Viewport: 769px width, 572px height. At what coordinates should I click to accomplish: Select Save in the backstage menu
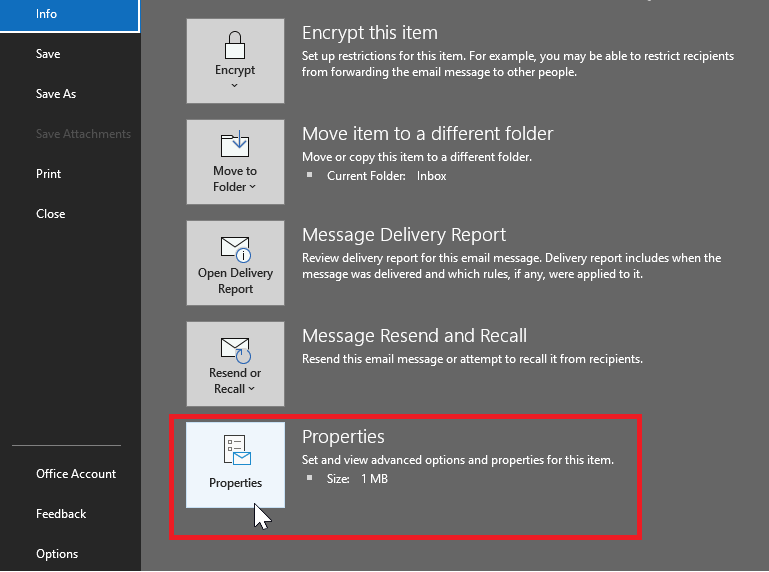pyautogui.click(x=48, y=54)
